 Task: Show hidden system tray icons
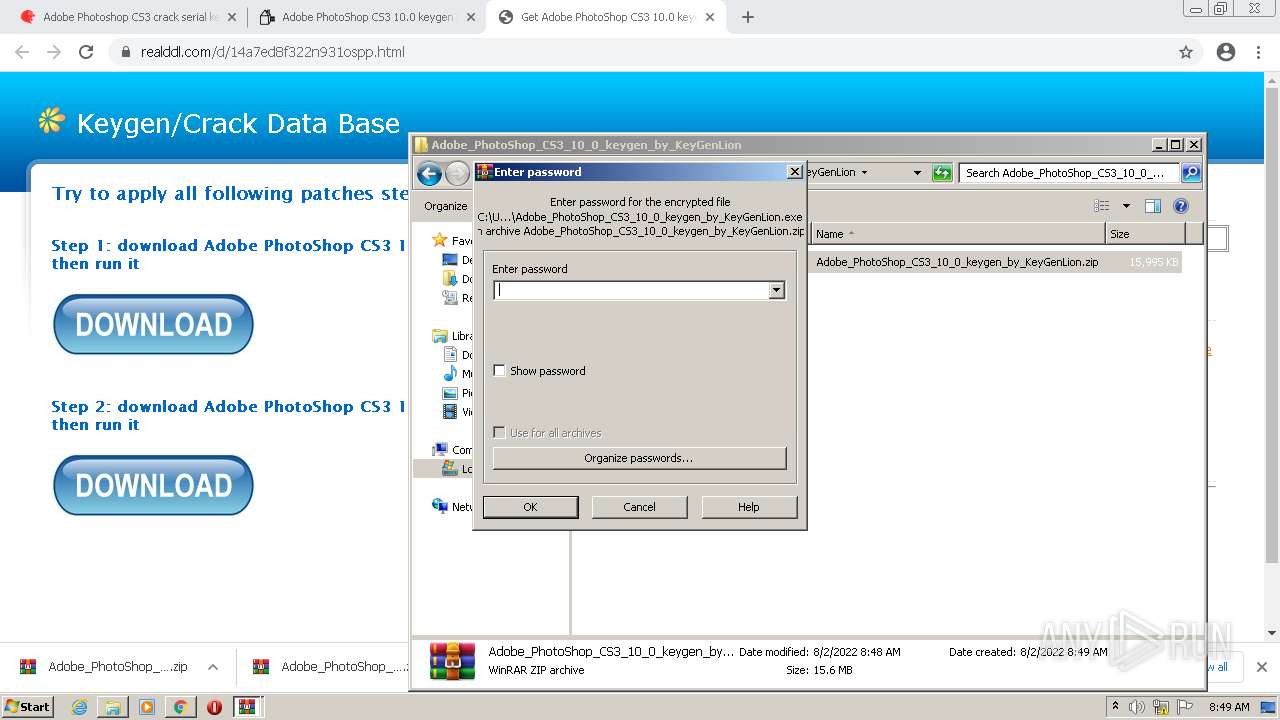[x=1116, y=707]
